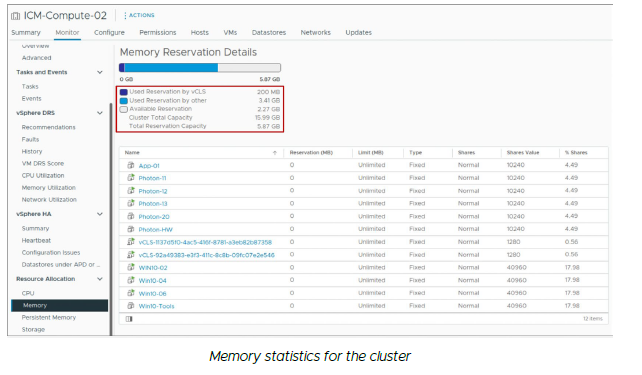
Task: Click the cluster icon beside ICM-Compute-02
Action: (16, 16)
